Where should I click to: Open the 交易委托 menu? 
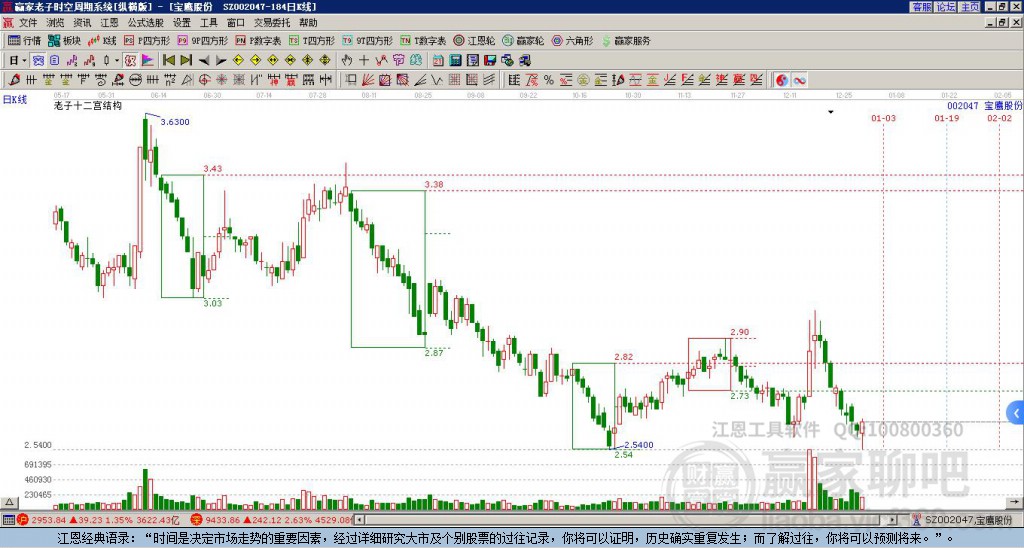pyautogui.click(x=272, y=23)
